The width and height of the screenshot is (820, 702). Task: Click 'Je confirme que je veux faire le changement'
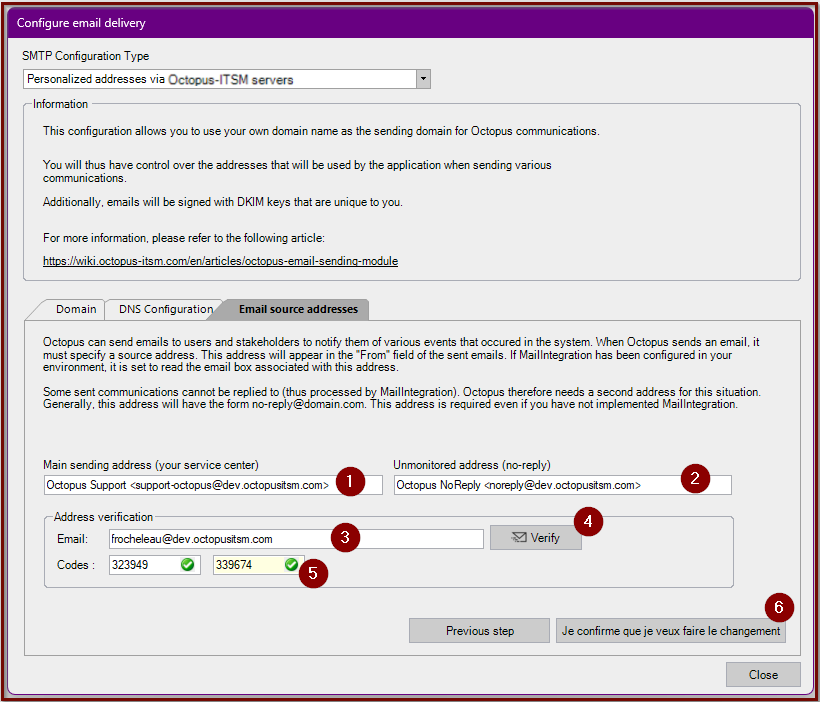pos(670,631)
